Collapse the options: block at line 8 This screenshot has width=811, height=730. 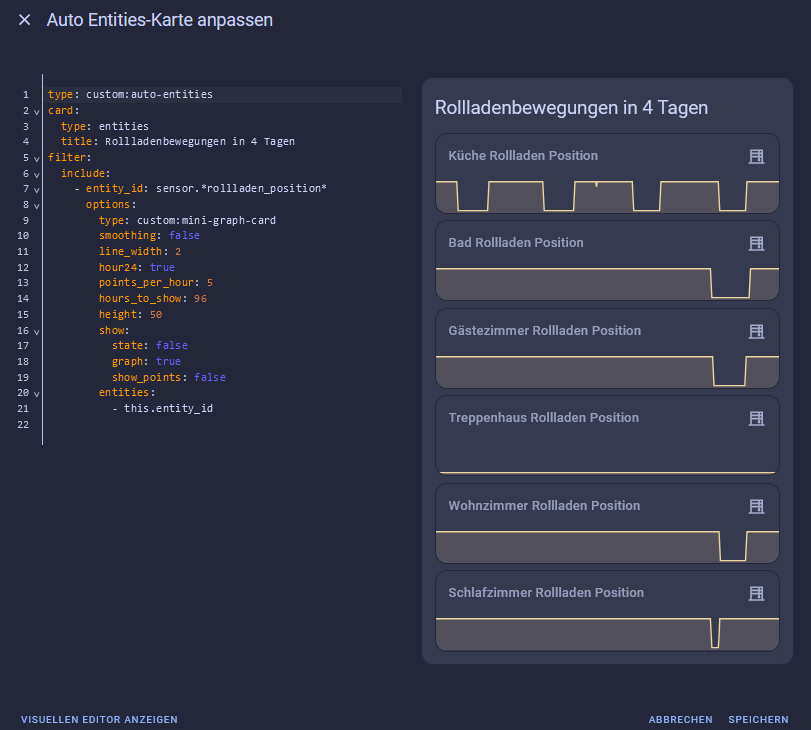tap(37, 205)
